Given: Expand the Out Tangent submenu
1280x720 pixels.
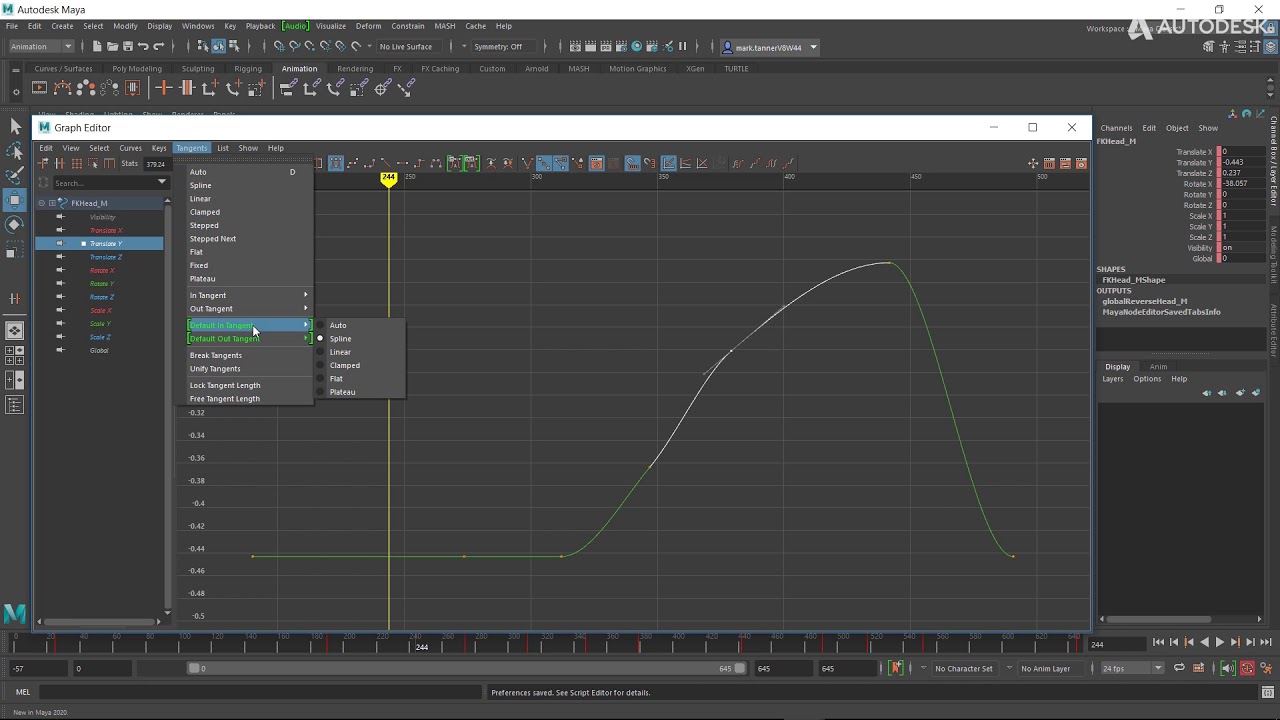Looking at the screenshot, I should [249, 309].
